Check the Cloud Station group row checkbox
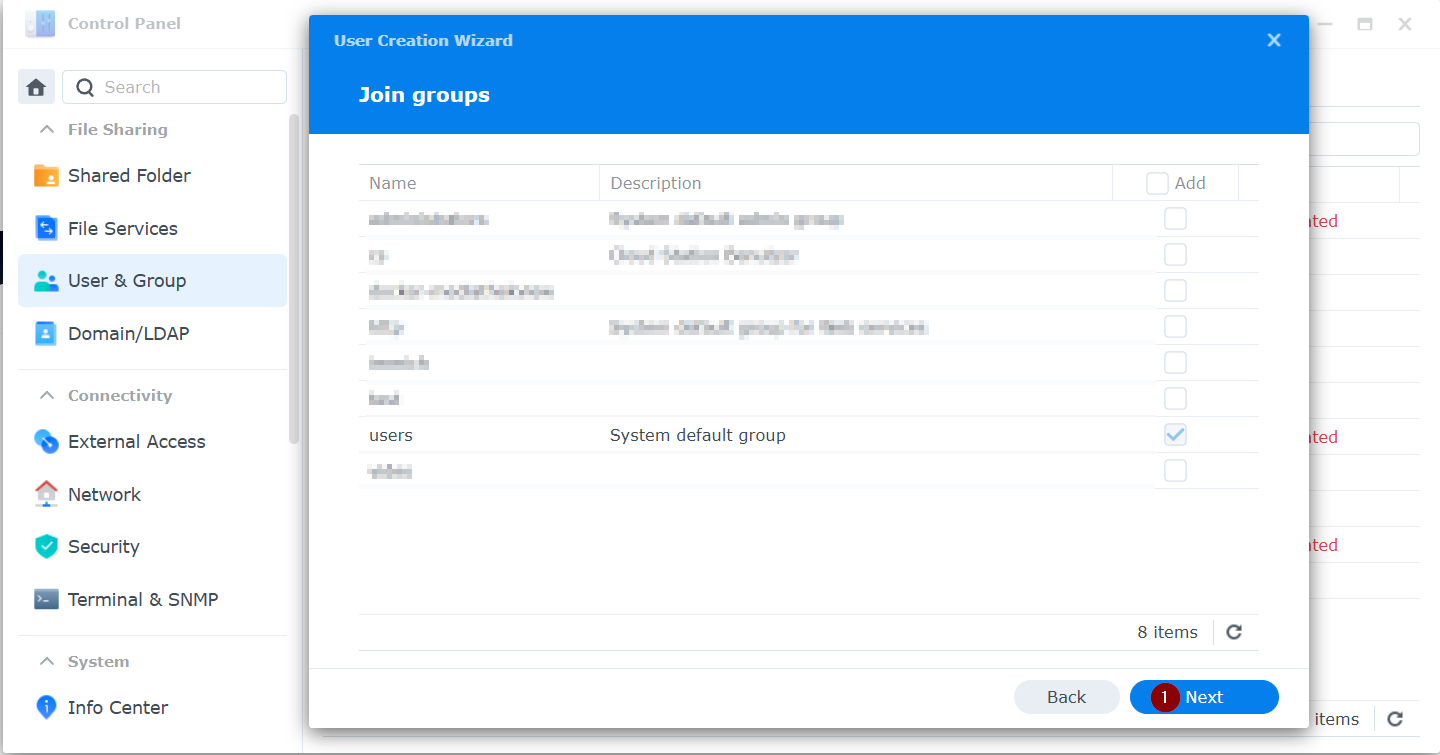This screenshot has width=1440, height=755. 1175,255
